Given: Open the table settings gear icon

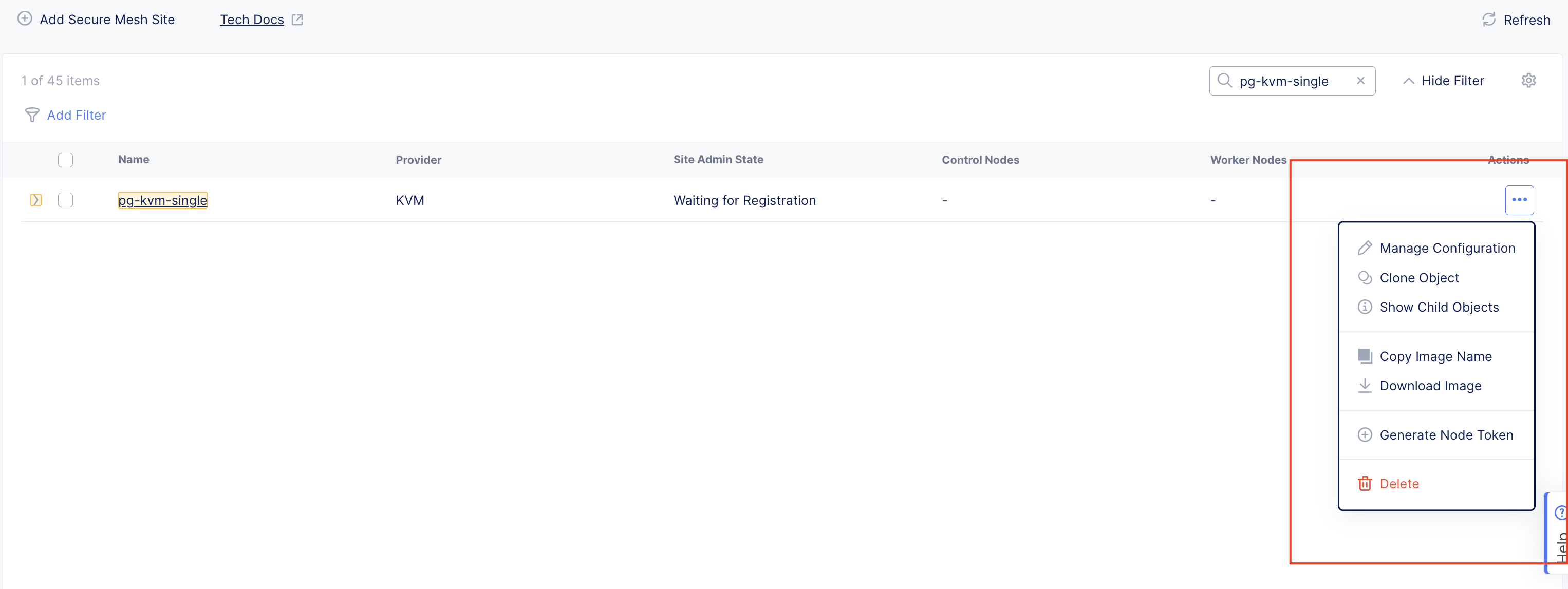Looking at the screenshot, I should click(x=1529, y=80).
